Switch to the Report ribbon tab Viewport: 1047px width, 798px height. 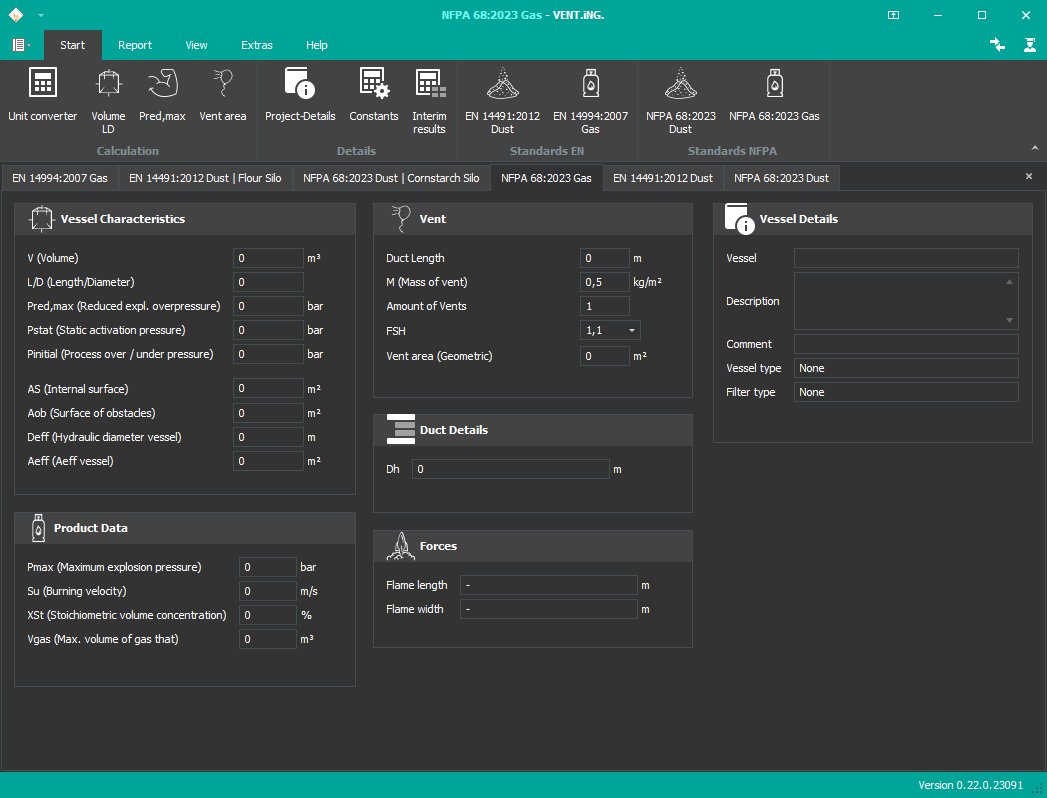coord(135,45)
